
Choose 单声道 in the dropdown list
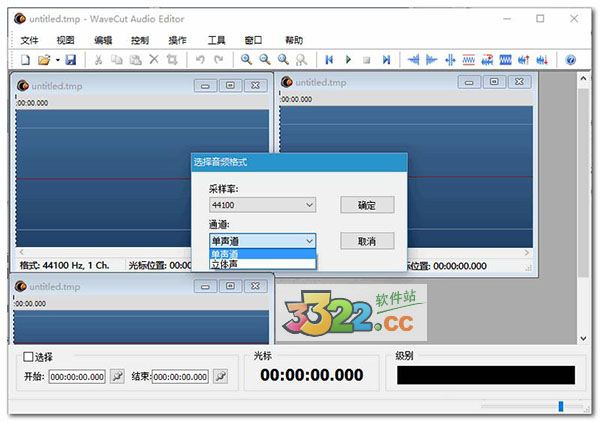pyautogui.click(x=262, y=254)
